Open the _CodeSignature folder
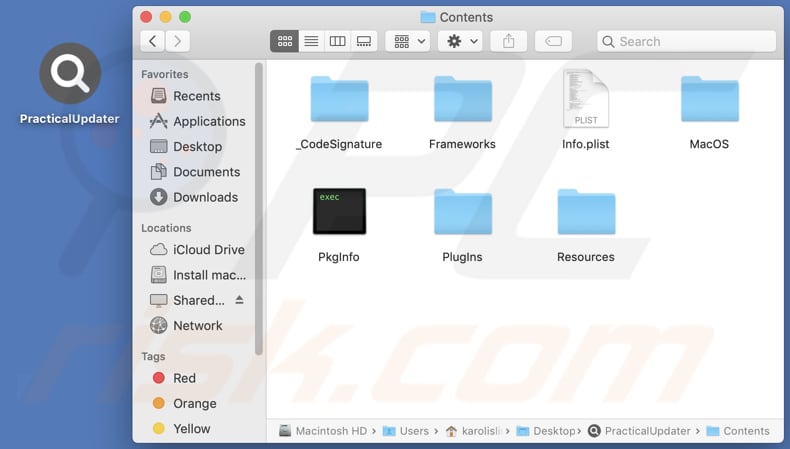Image resolution: width=790 pixels, height=449 pixels. coord(339,100)
